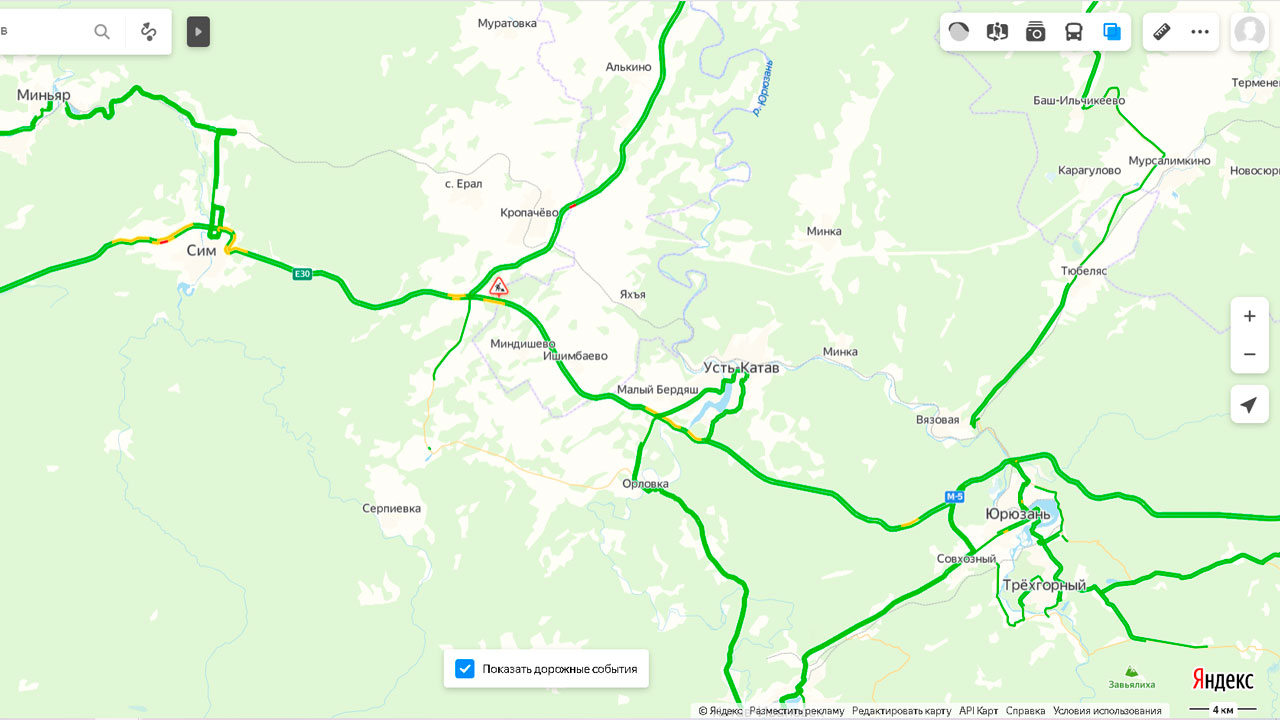Image resolution: width=1280 pixels, height=720 pixels.
Task: Zoom in with the plus button
Action: point(1249,316)
